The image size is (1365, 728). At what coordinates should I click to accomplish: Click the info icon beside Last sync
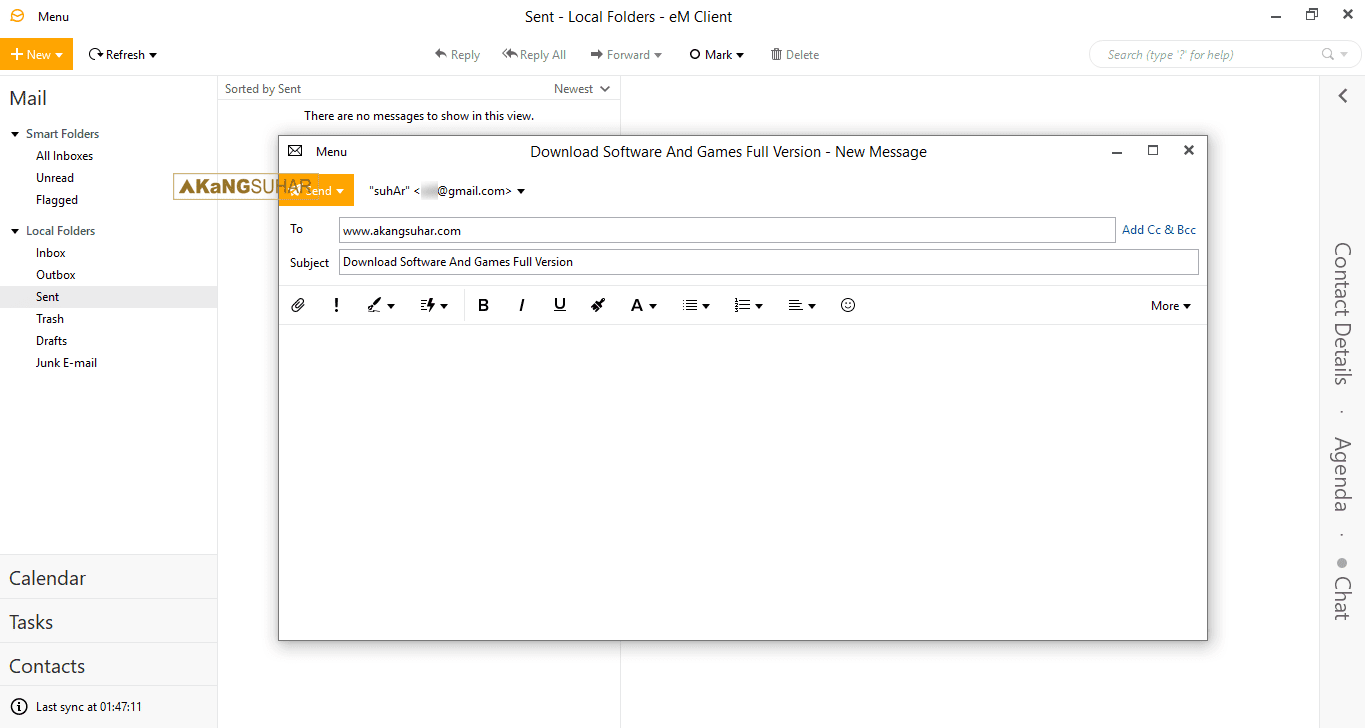coord(17,707)
